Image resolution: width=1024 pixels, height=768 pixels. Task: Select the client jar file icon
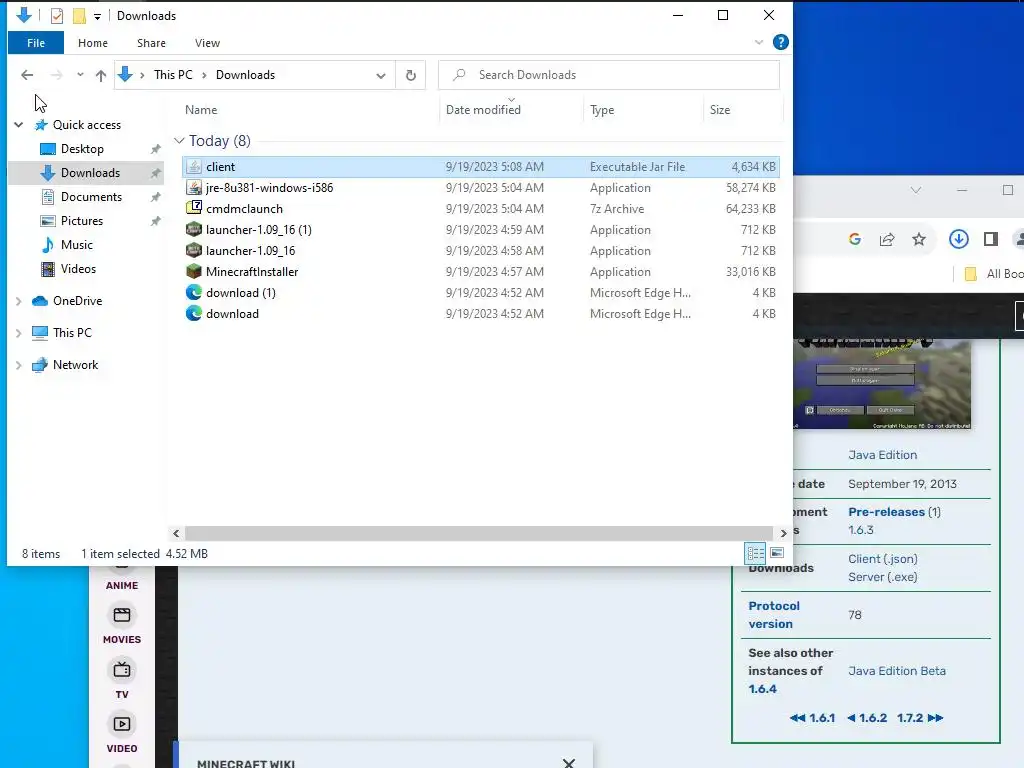pyautogui.click(x=194, y=167)
